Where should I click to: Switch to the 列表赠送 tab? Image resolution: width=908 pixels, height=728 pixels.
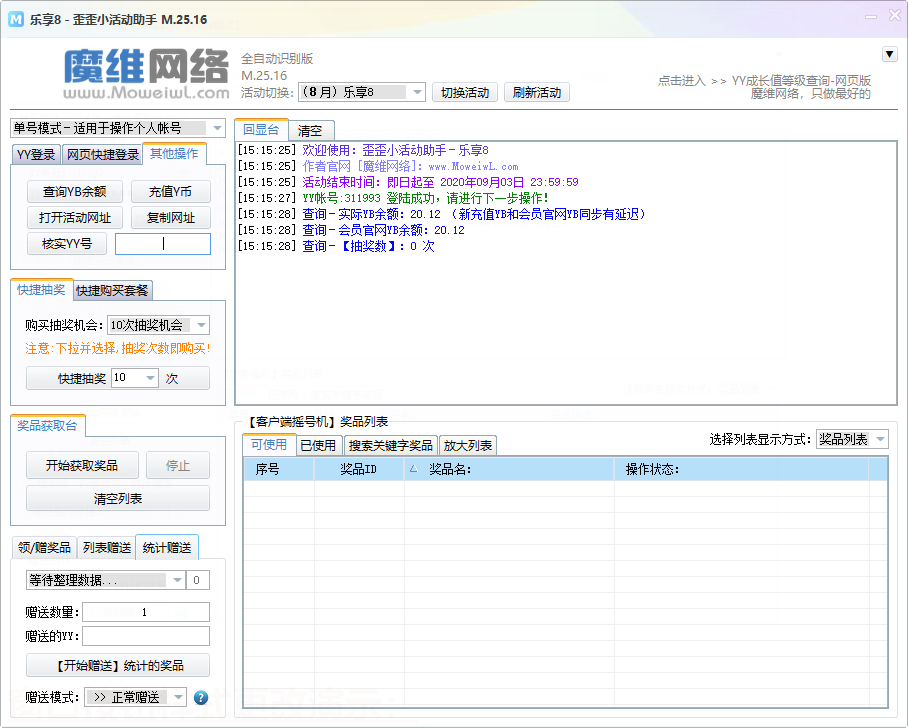106,547
